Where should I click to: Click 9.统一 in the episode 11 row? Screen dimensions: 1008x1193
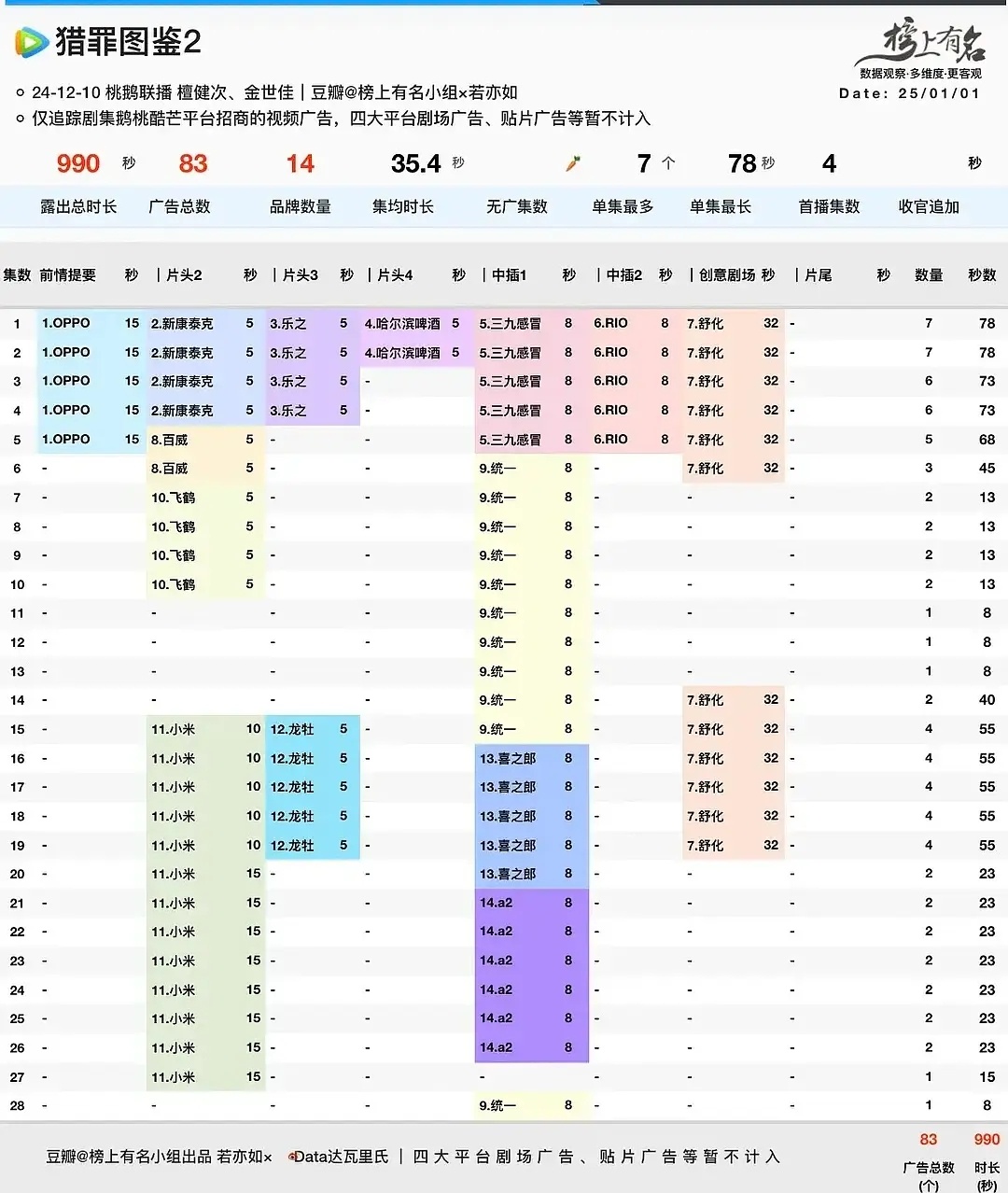[x=497, y=613]
